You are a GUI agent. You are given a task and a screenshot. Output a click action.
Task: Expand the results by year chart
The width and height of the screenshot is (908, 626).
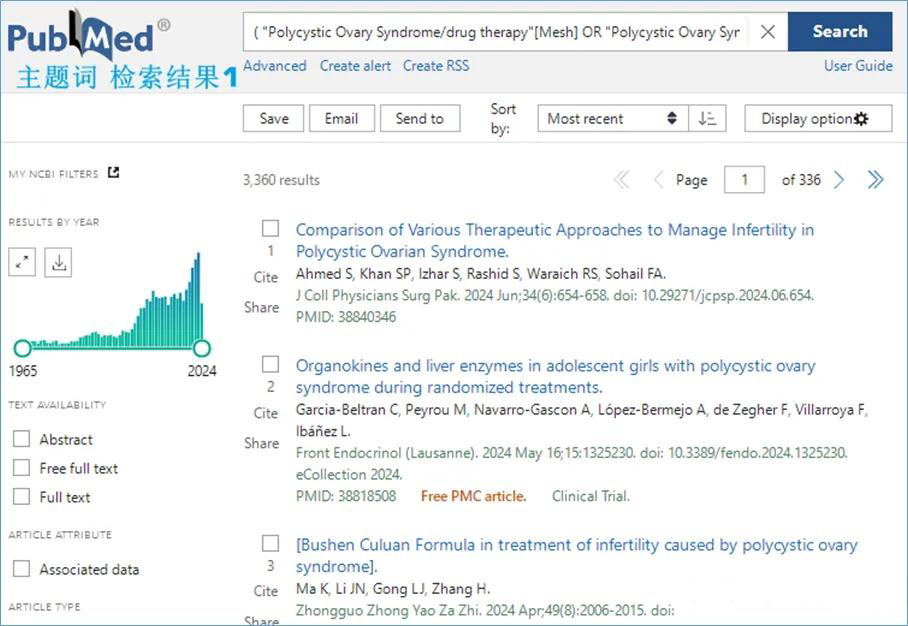pyautogui.click(x=22, y=262)
